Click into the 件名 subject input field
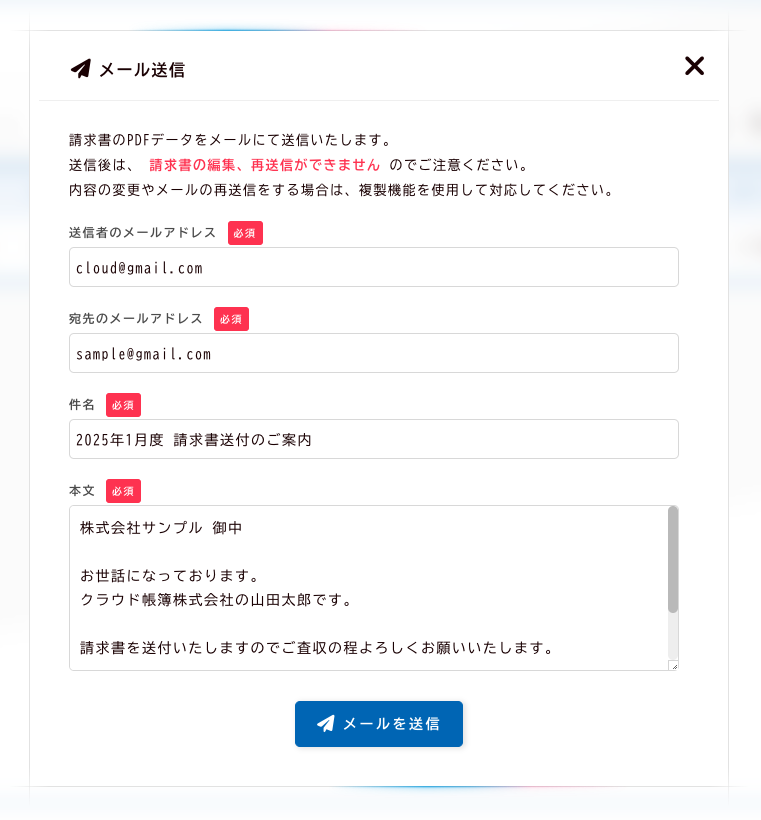 coord(373,440)
